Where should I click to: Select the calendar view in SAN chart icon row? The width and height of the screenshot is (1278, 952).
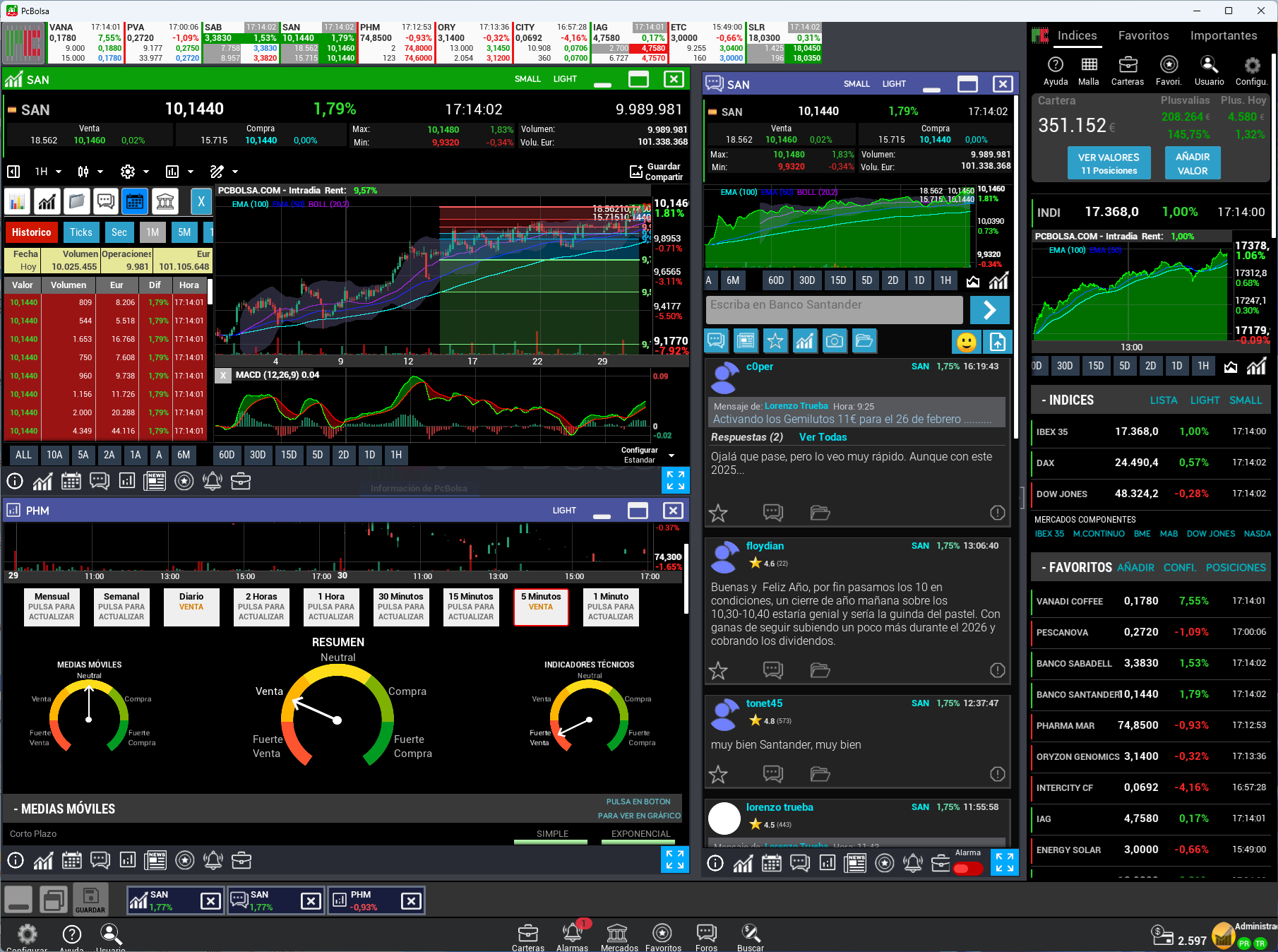(134, 202)
